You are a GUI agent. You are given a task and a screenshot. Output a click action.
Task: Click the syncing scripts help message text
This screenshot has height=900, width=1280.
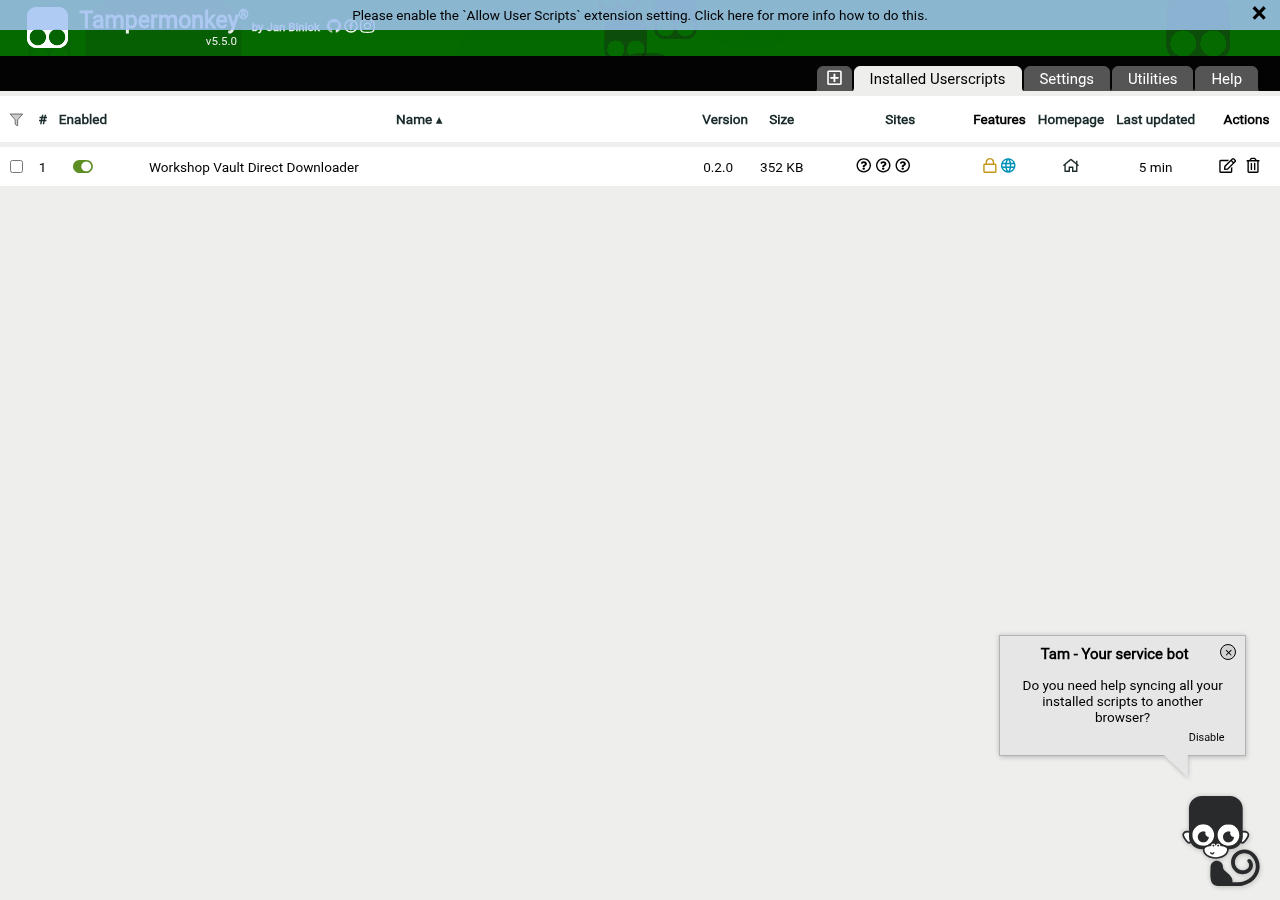pos(1122,702)
